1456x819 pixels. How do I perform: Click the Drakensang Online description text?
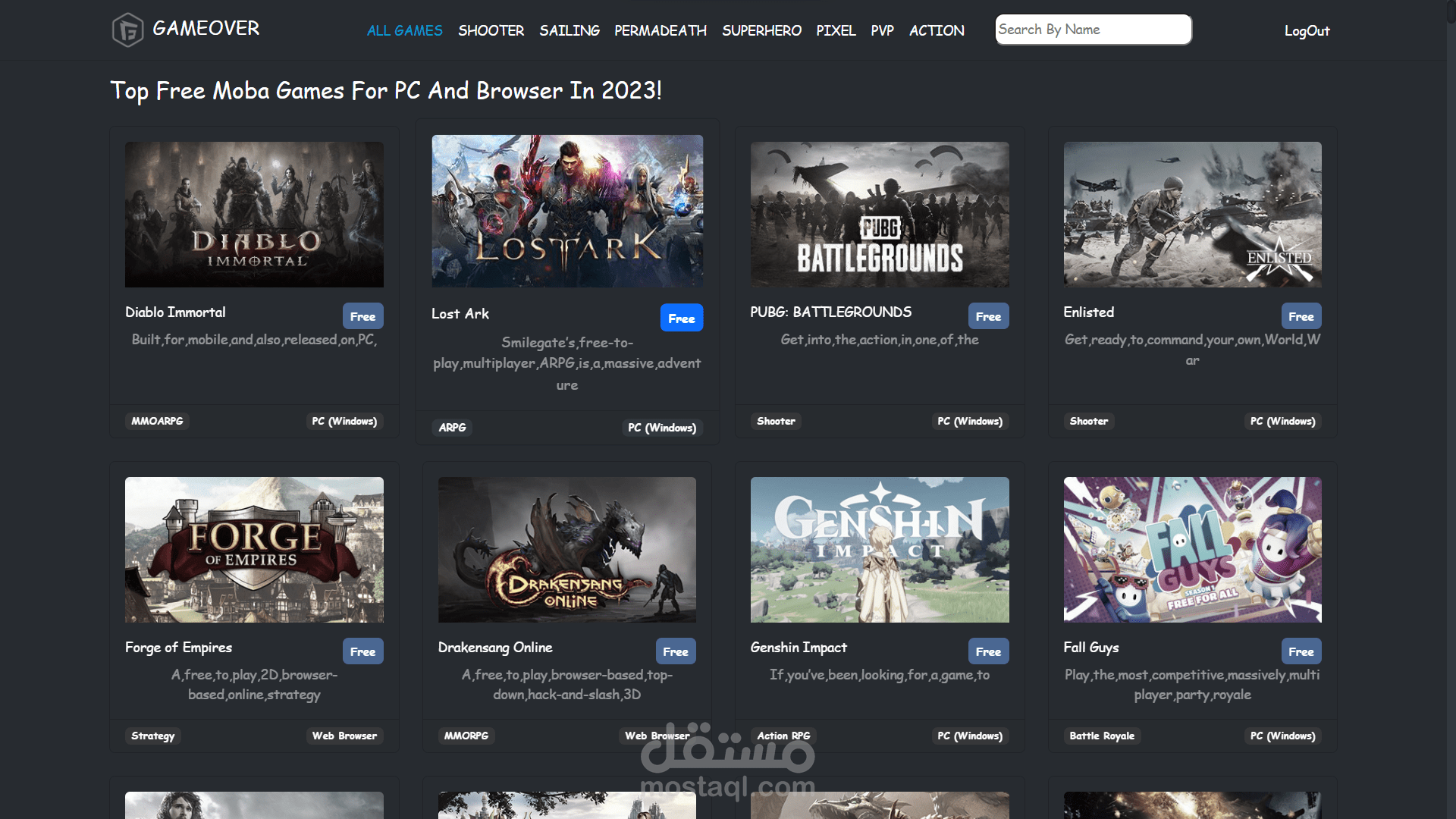pos(567,685)
